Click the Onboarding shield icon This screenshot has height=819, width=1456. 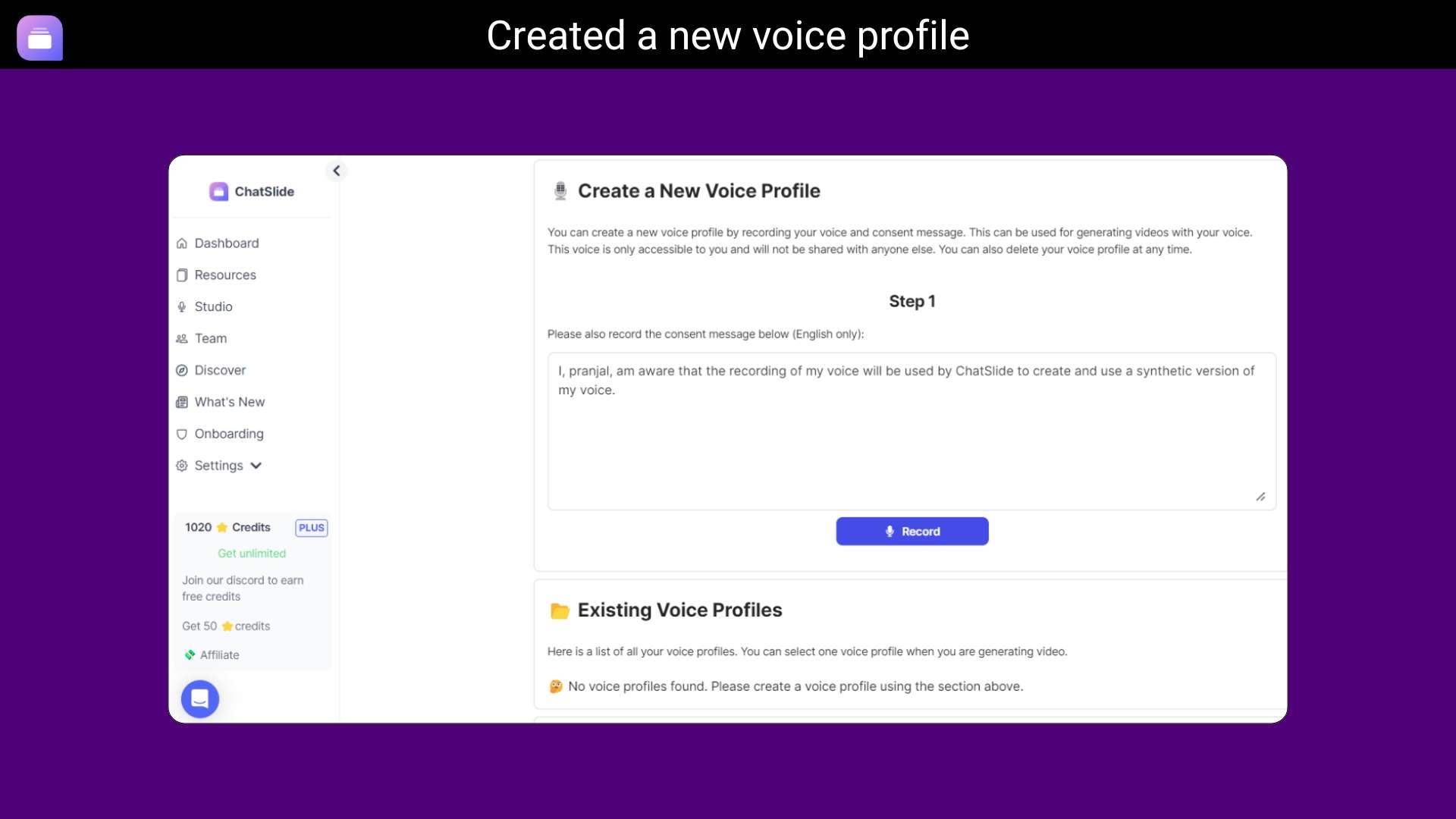182,435
